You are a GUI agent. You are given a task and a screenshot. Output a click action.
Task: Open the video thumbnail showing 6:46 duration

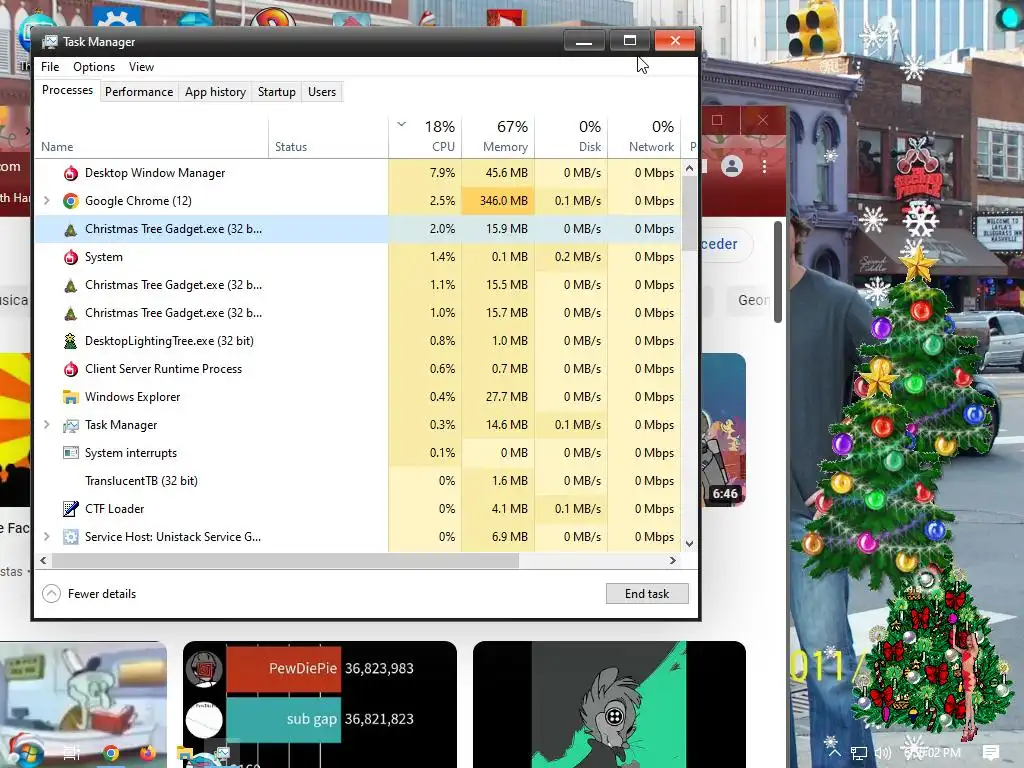pyautogui.click(x=724, y=430)
